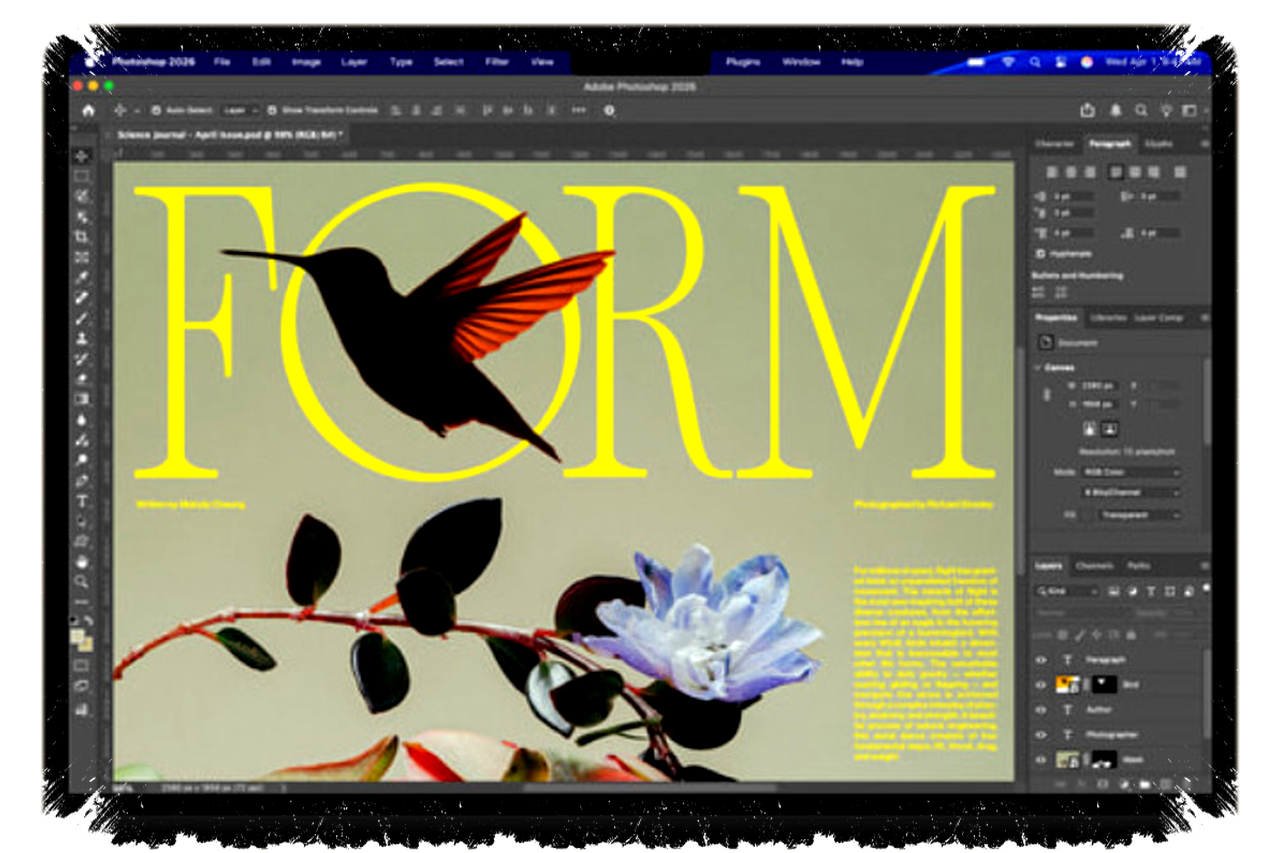Click the Share icon at top right
1280x853 pixels.
pos(1088,110)
